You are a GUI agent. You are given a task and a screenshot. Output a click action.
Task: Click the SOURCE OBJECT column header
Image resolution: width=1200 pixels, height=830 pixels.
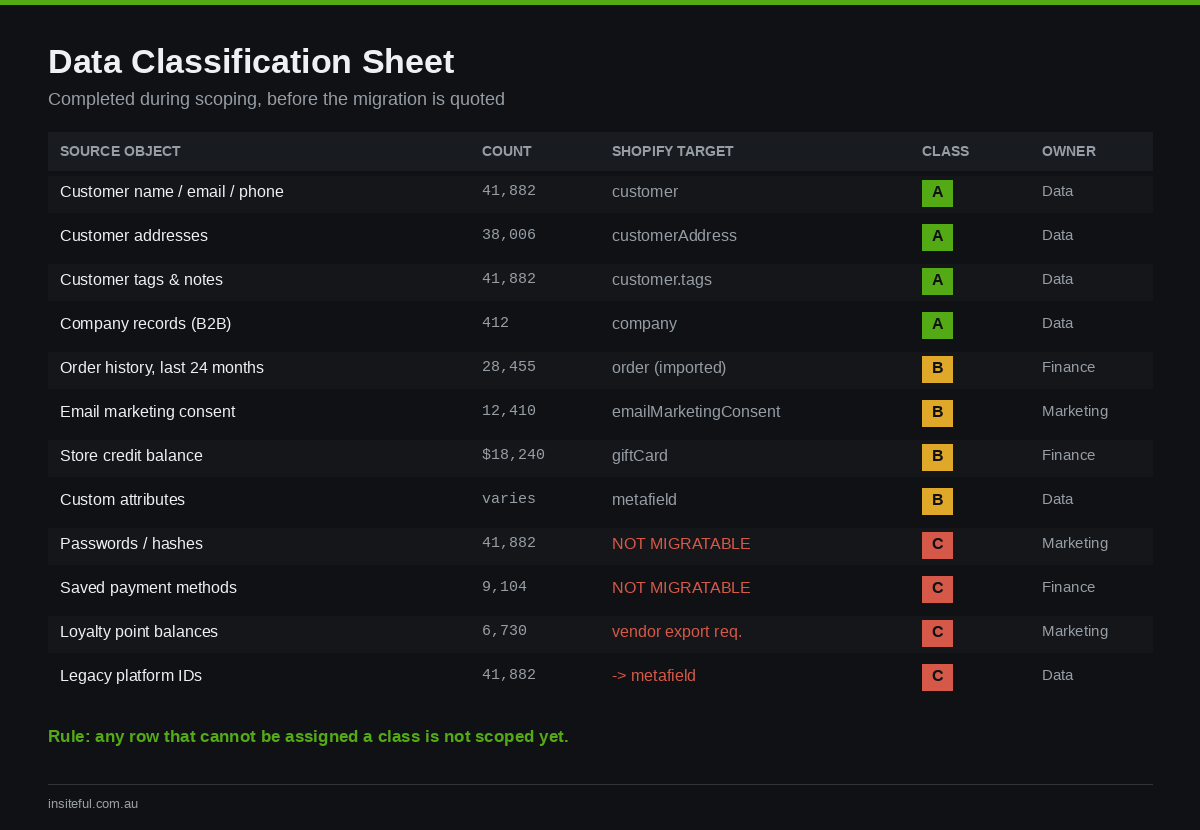pyautogui.click(x=120, y=151)
